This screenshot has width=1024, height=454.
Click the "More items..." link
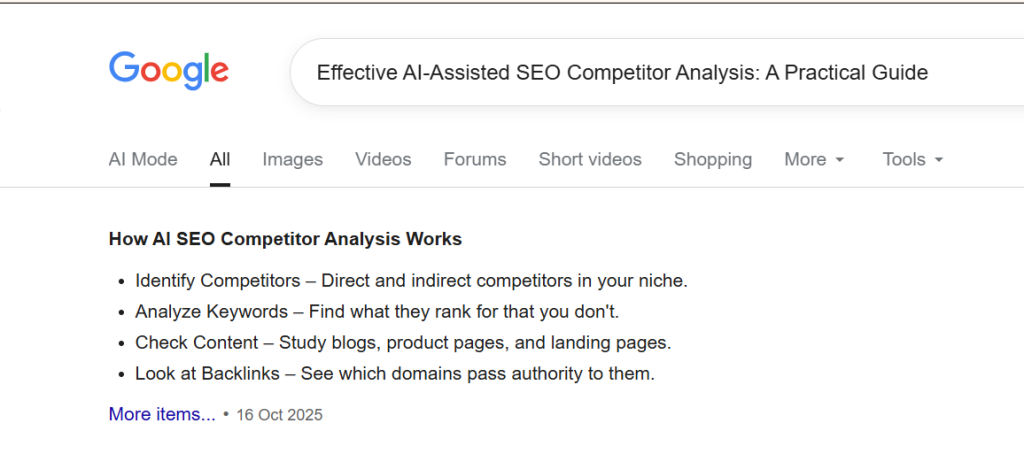(x=162, y=414)
